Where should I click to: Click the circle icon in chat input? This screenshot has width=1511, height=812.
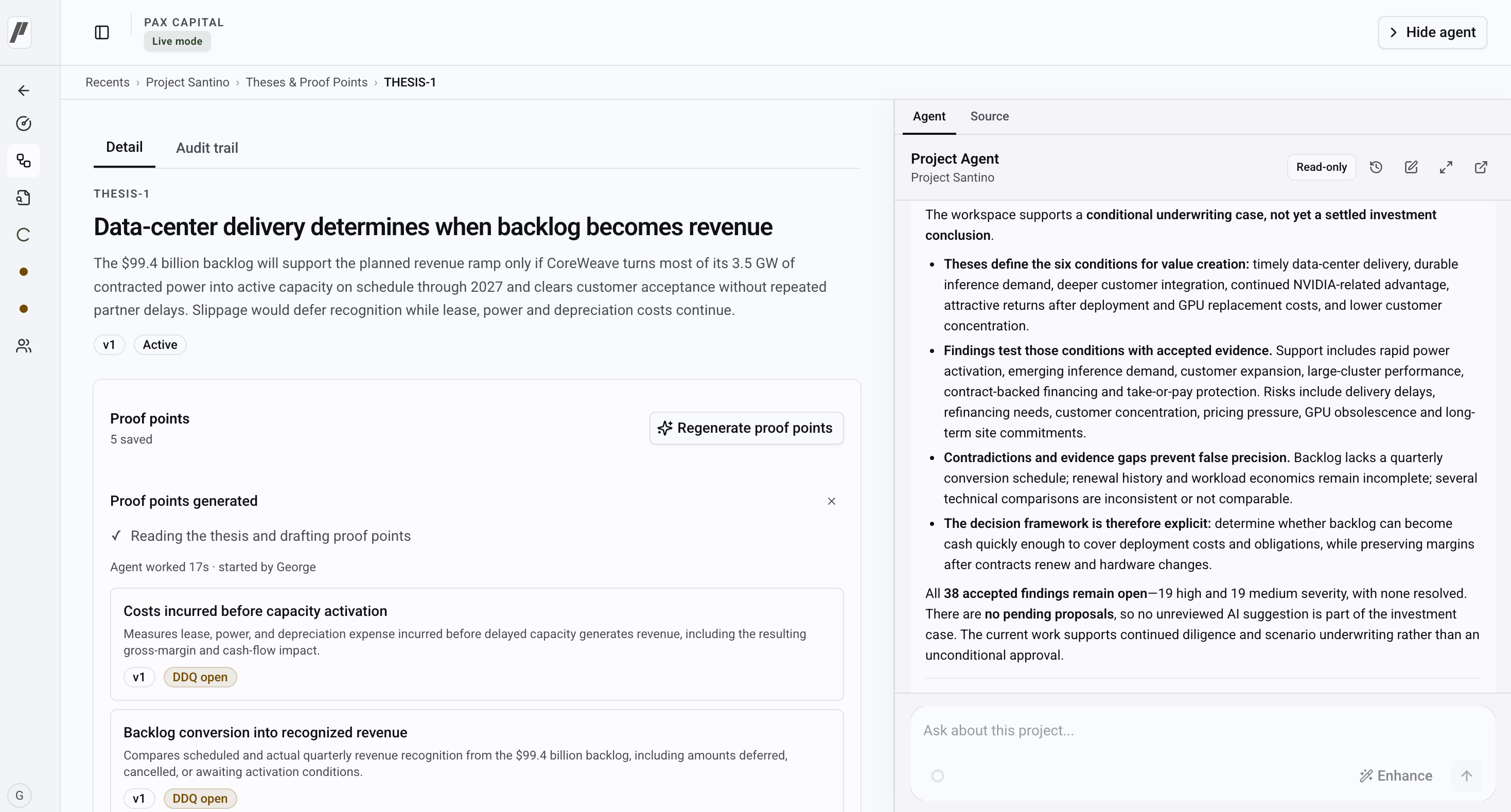(937, 775)
